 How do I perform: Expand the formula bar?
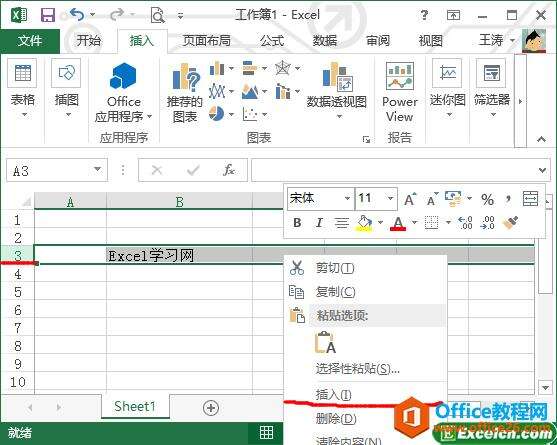[542, 170]
